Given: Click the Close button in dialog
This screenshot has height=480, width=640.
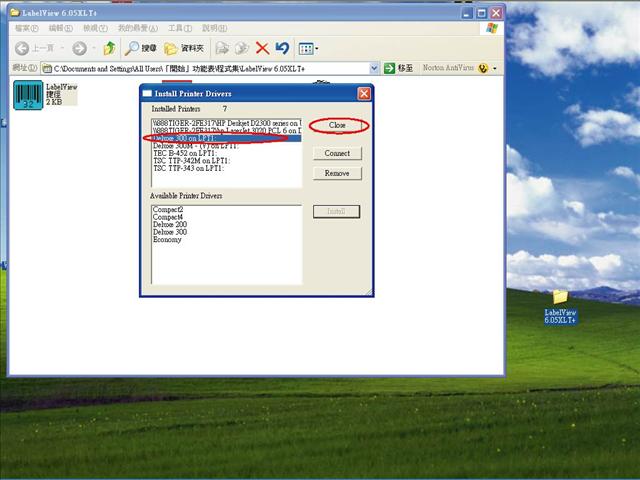Looking at the screenshot, I should (x=337, y=125).
